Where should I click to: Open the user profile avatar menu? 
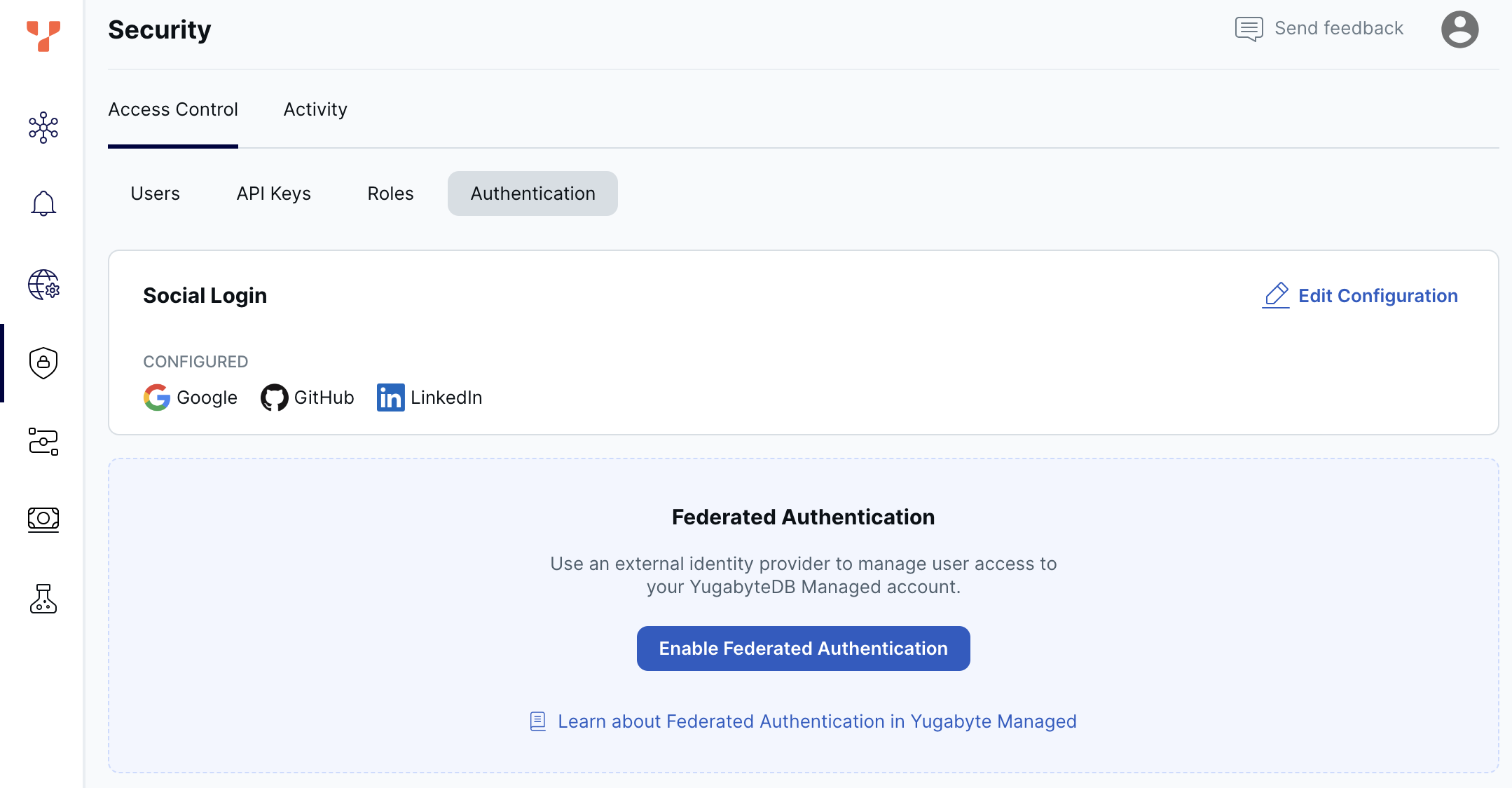coord(1459,29)
